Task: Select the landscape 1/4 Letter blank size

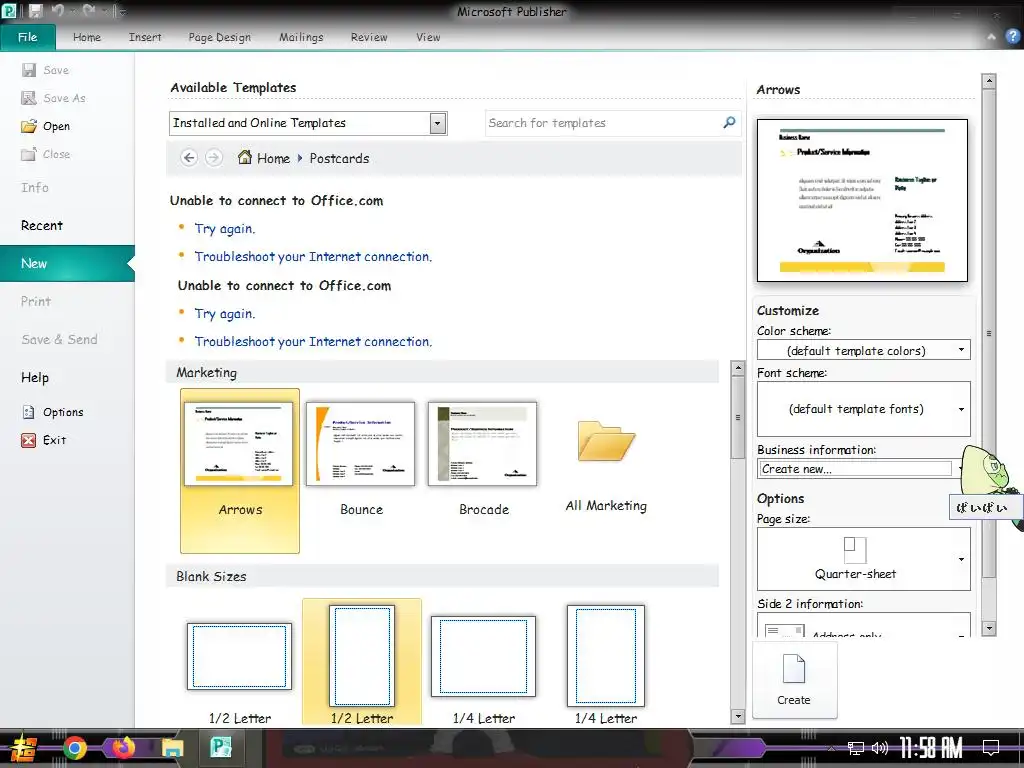Action: point(483,656)
